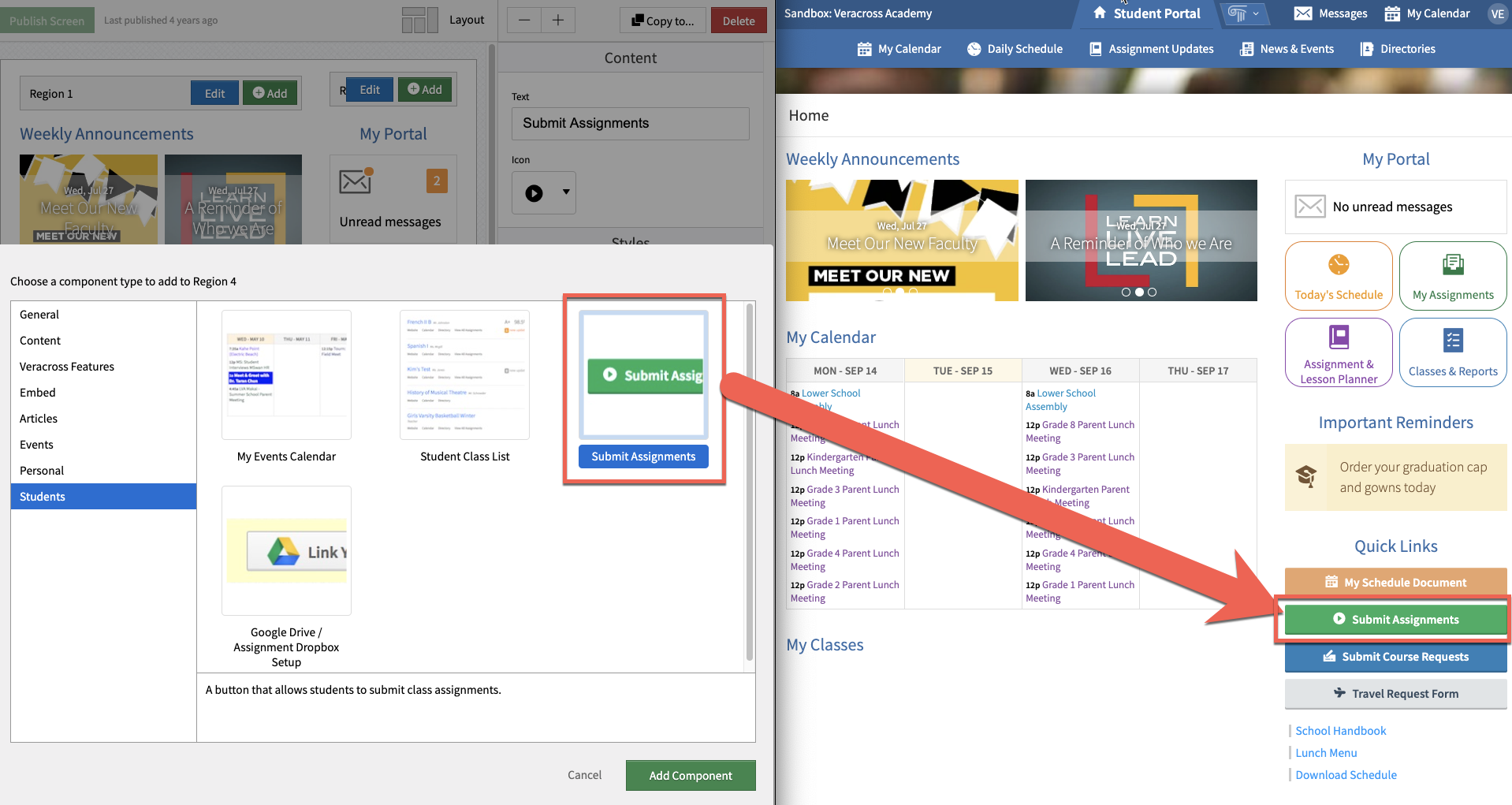
Task: Click the zoom-in plus button
Action: (558, 20)
